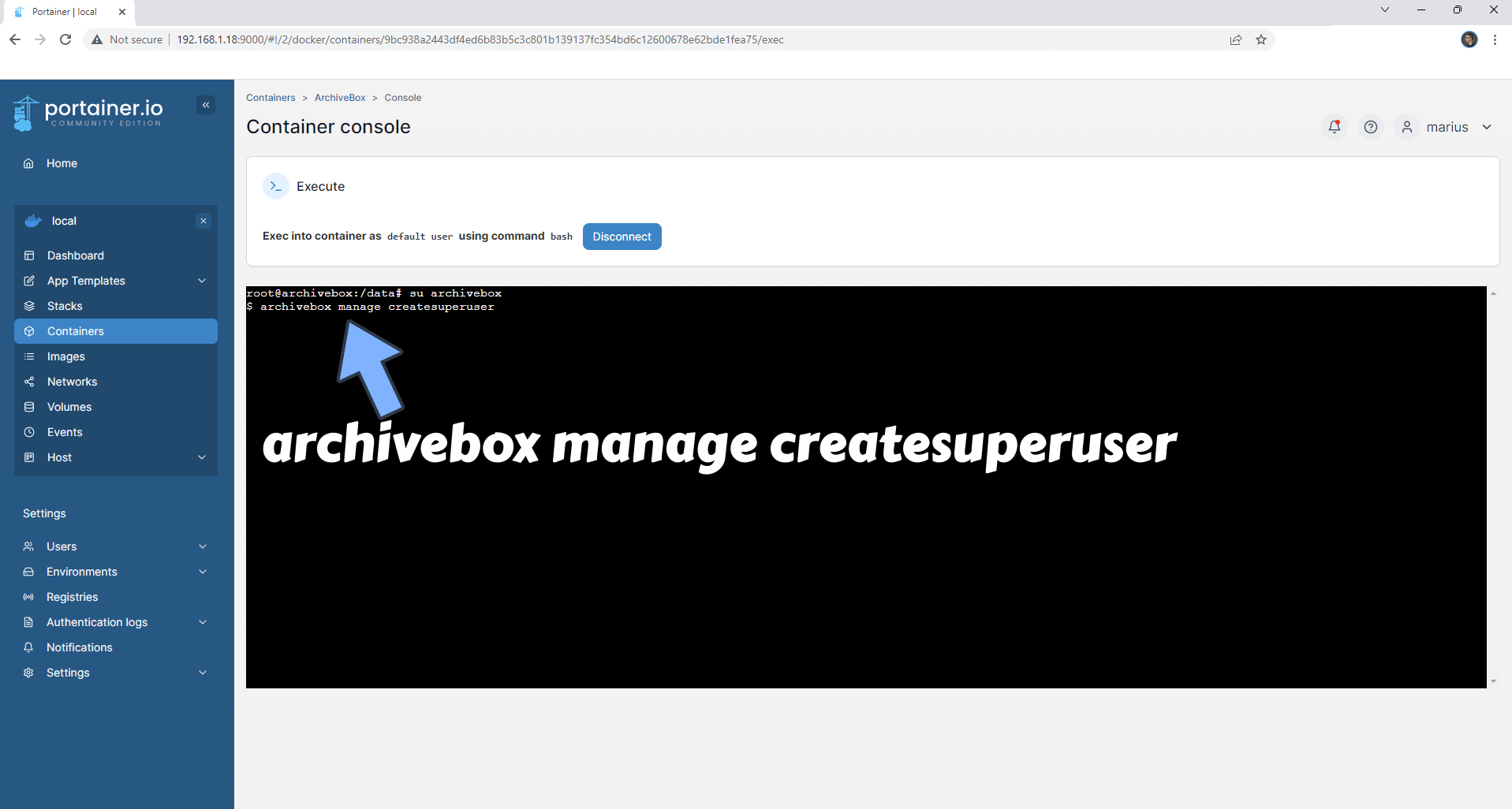Click the portainer.io logo
This screenshot has height=809, width=1512.
(x=88, y=113)
